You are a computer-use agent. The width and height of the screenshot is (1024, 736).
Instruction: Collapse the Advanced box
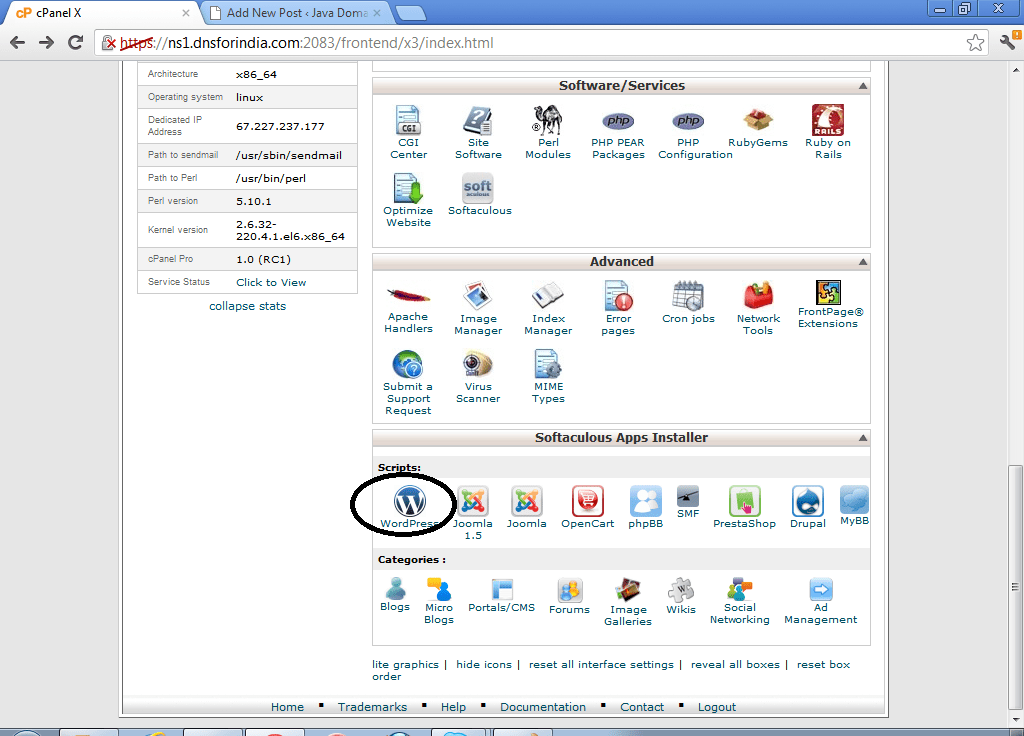[863, 262]
